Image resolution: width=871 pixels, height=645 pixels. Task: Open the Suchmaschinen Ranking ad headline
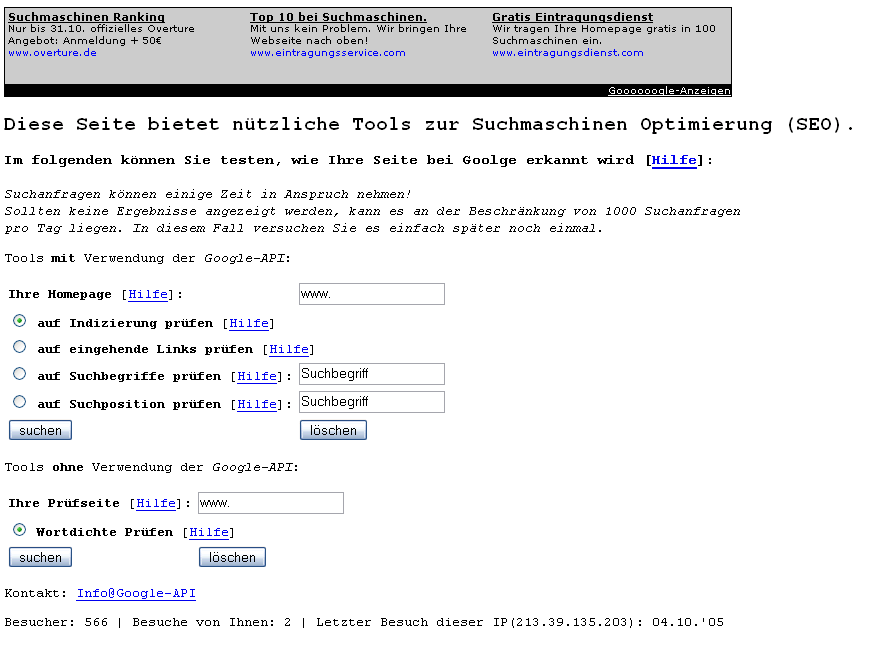click(x=86, y=17)
